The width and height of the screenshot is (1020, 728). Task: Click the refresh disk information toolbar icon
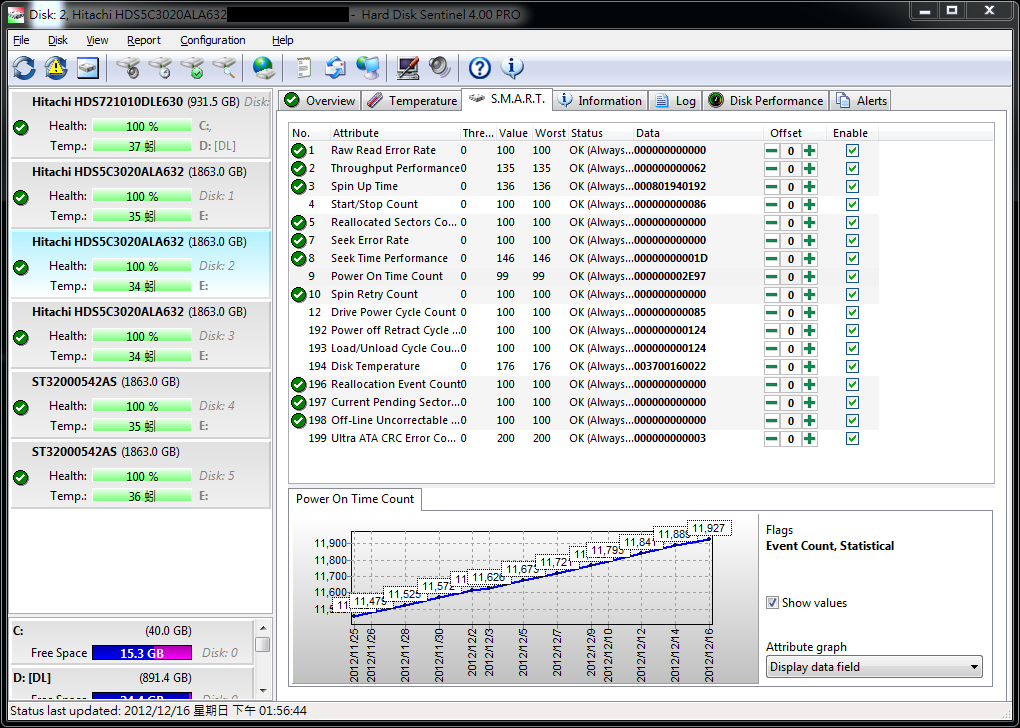point(24,68)
